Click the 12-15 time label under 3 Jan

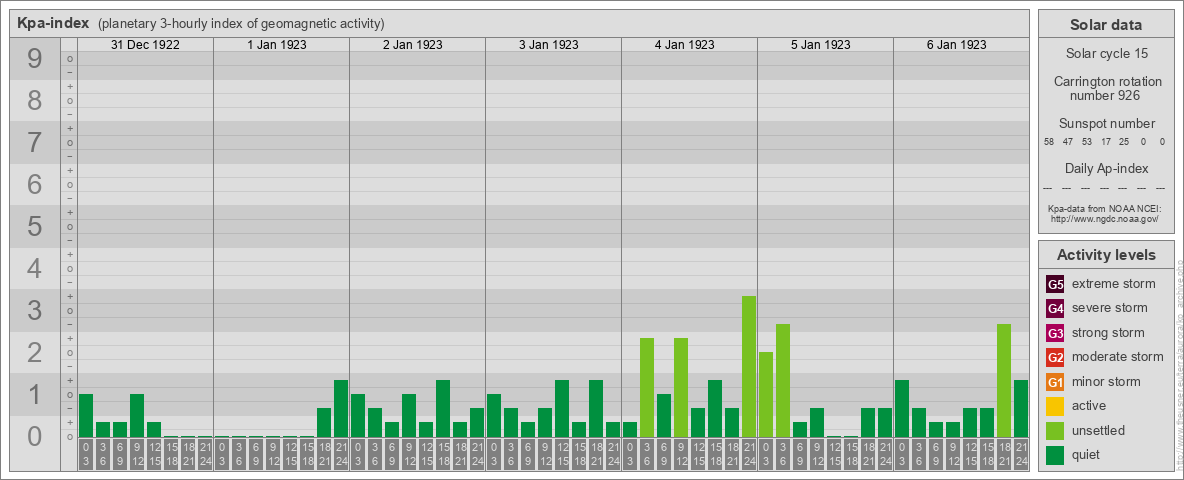[562, 455]
